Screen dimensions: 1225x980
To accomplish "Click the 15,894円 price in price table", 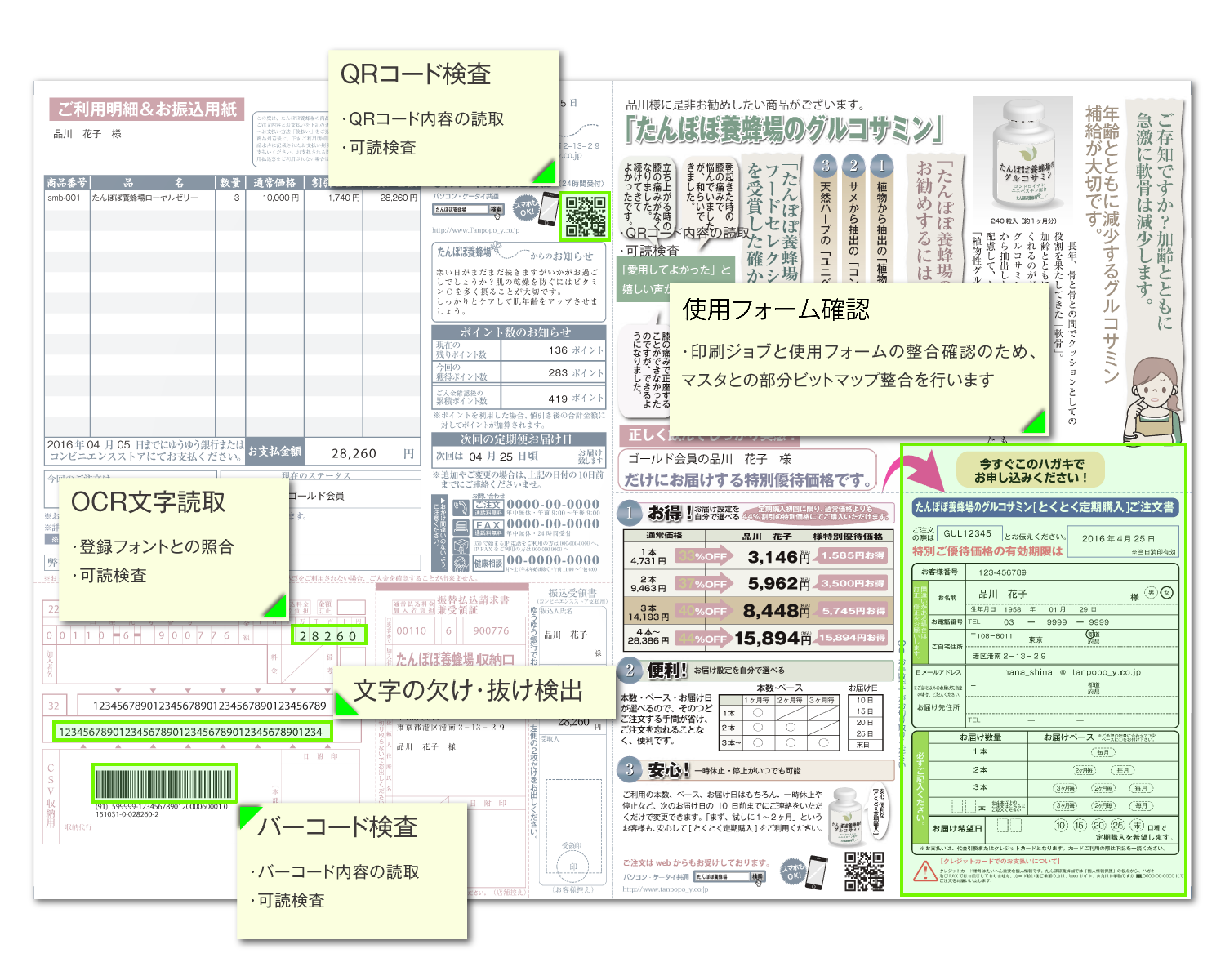I will [772, 639].
